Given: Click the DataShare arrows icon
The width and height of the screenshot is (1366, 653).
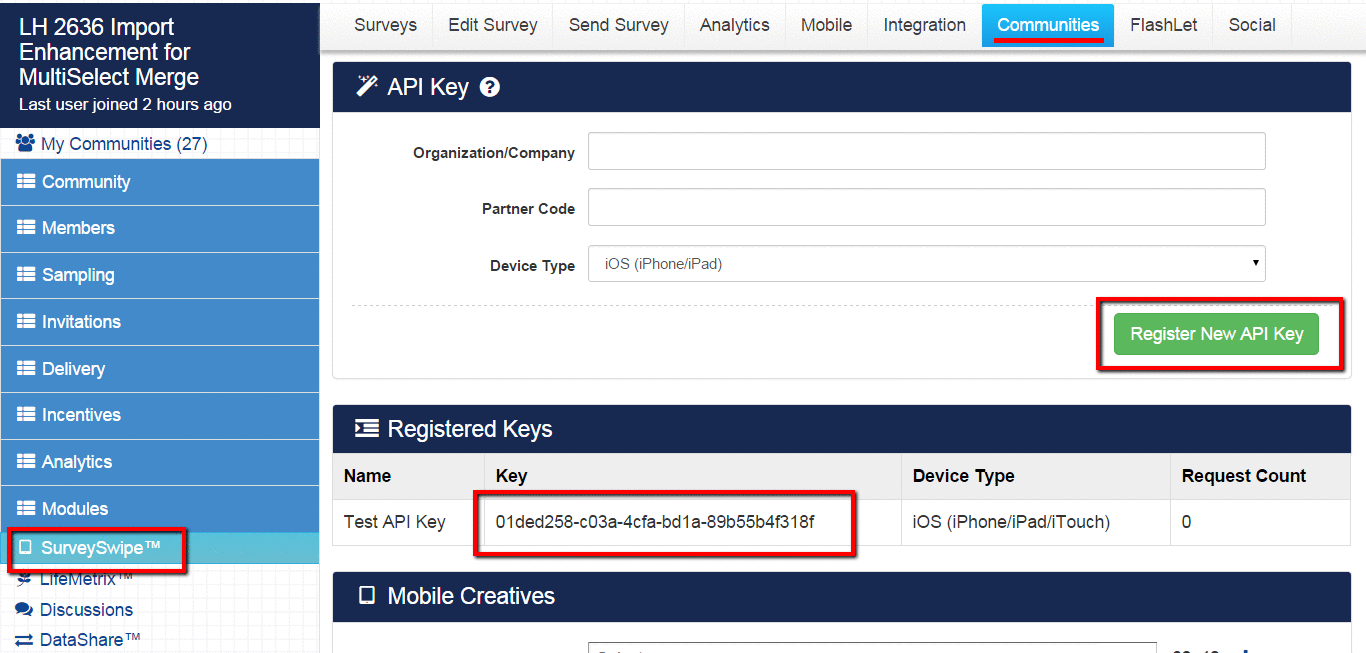Looking at the screenshot, I should click(24, 640).
